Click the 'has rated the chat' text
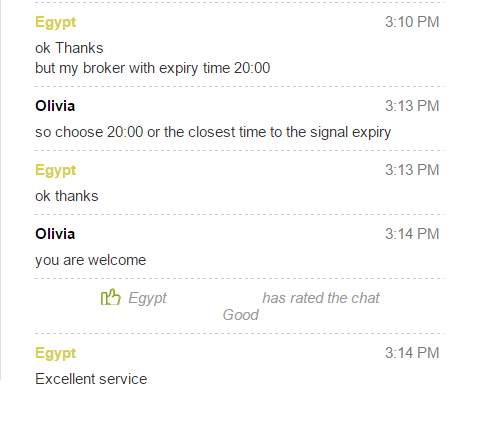 click(x=321, y=298)
